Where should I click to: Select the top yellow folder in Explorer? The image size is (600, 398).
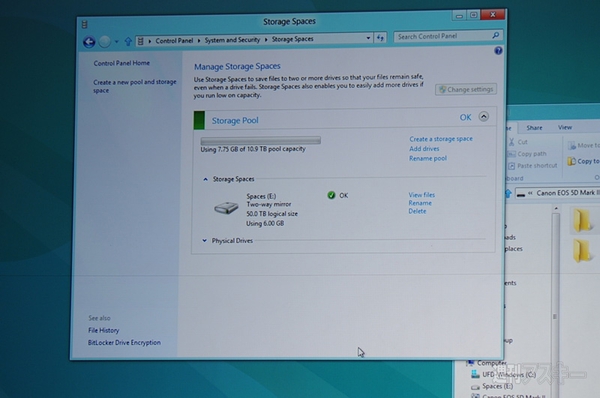coord(582,220)
